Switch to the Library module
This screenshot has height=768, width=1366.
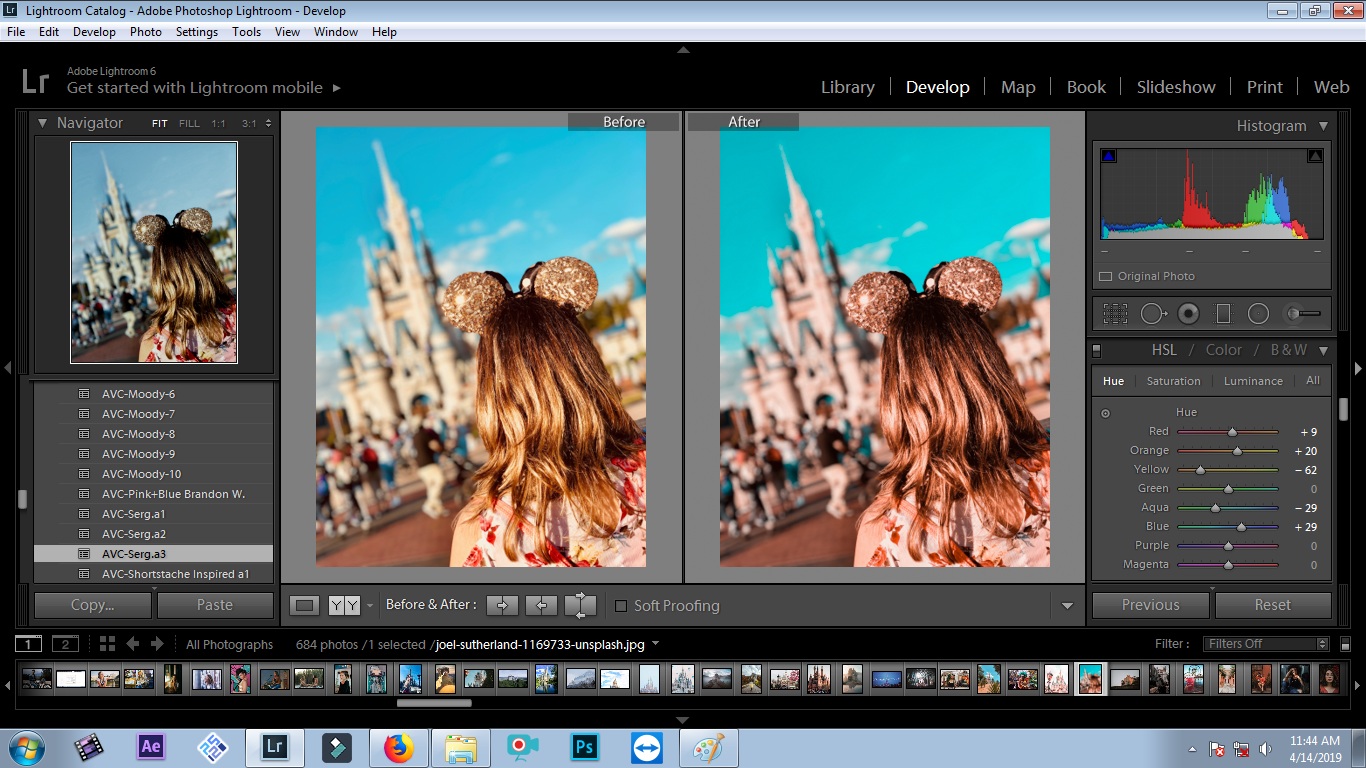(x=848, y=87)
